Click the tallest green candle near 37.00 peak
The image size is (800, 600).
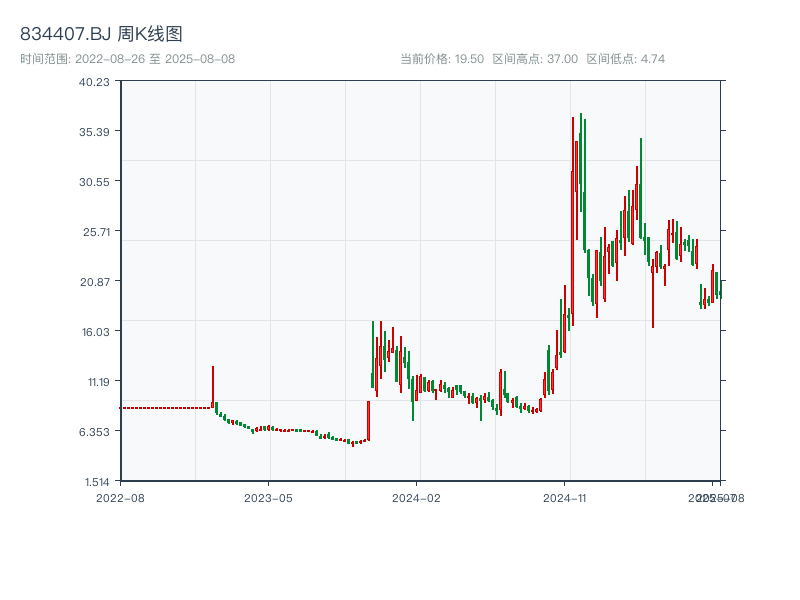point(581,162)
